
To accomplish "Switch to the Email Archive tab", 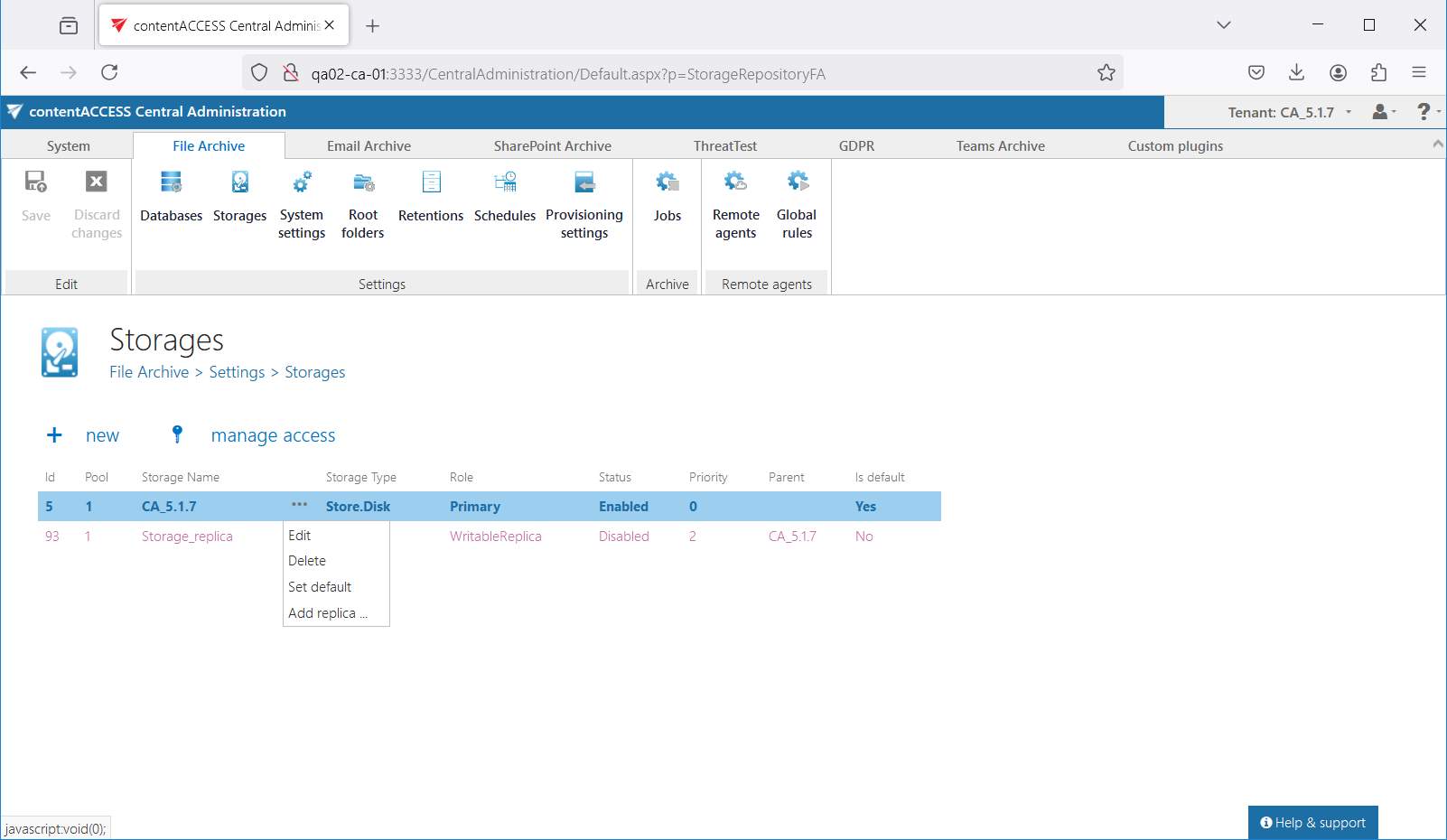I will [x=369, y=146].
